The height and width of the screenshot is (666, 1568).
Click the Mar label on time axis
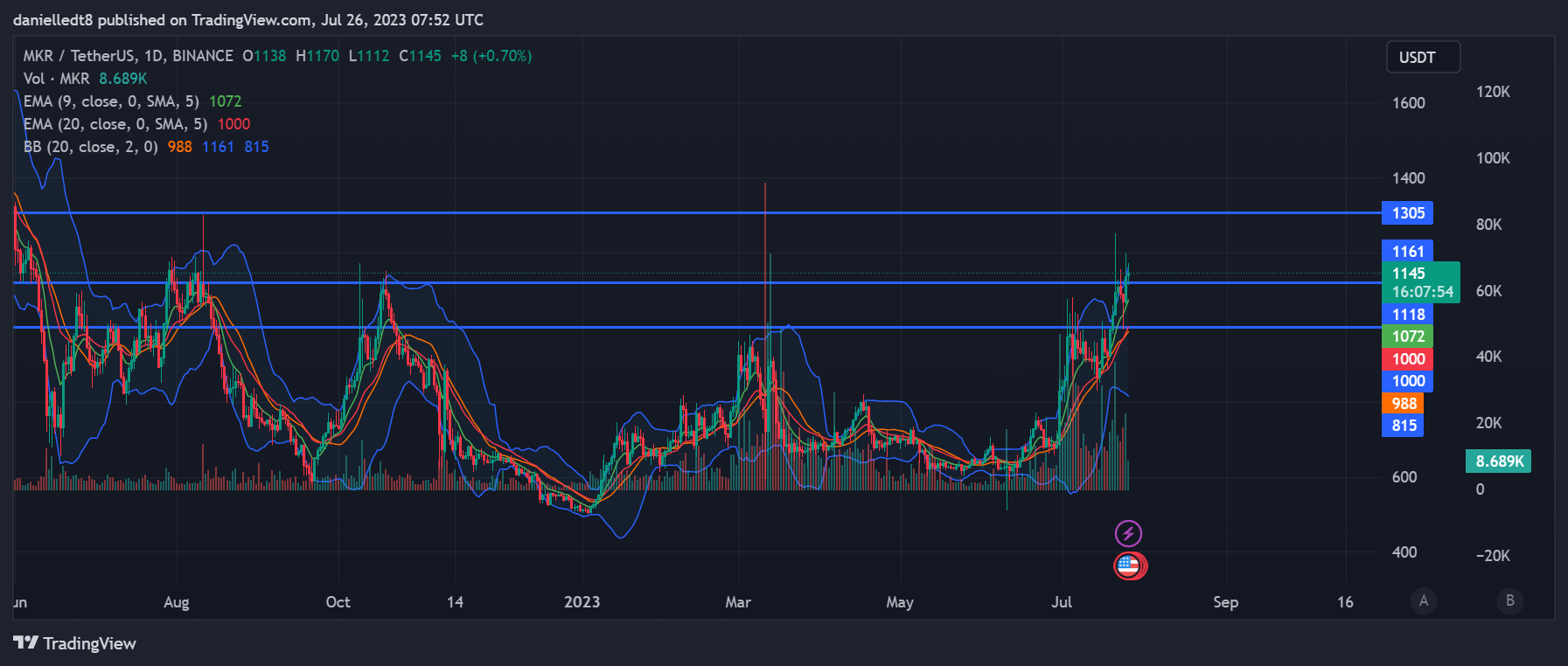tap(738, 602)
